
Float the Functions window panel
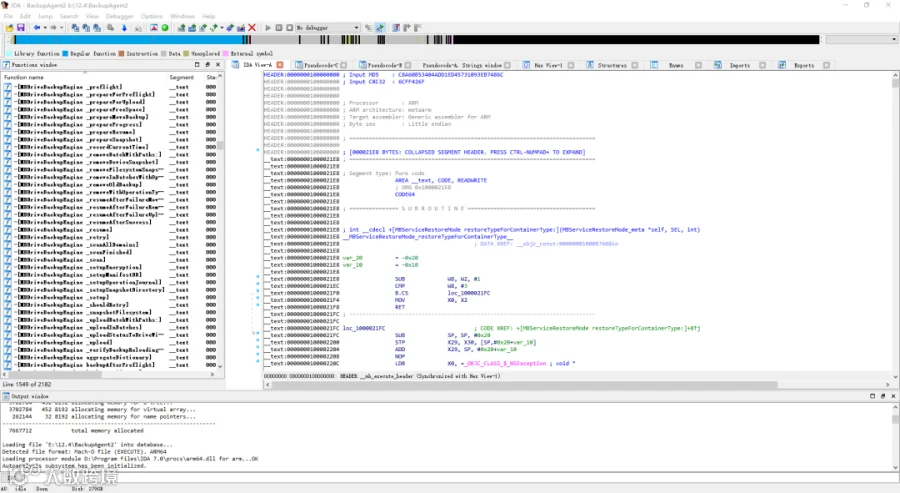(207, 65)
